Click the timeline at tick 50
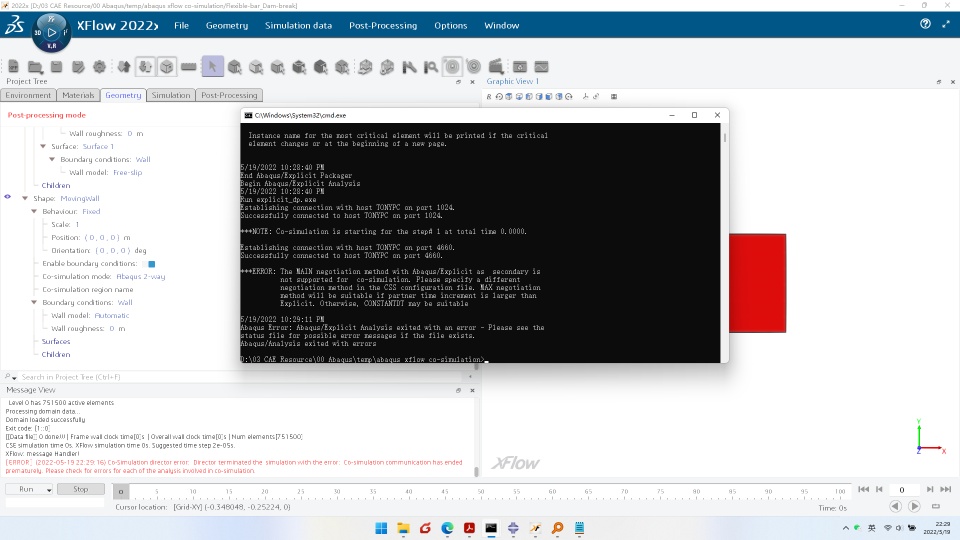Viewport: 960px width, 540px height. [x=481, y=490]
